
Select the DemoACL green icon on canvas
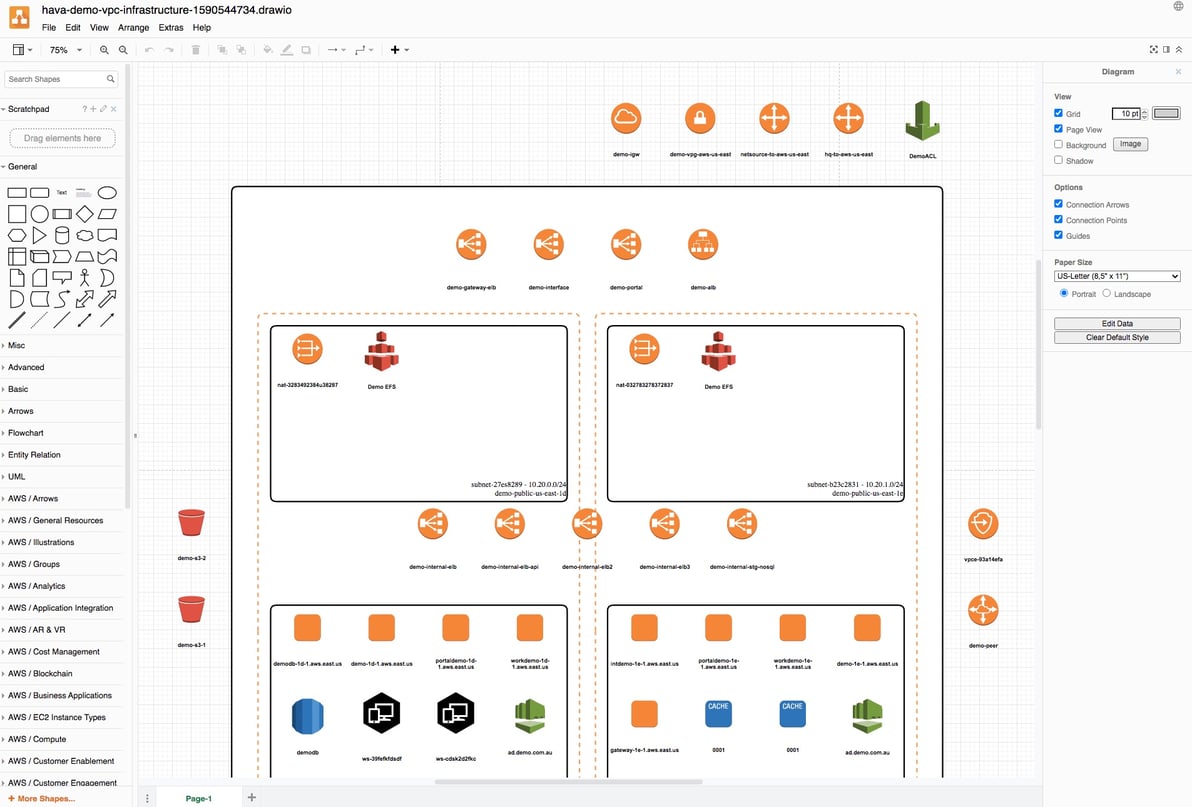[x=922, y=122]
